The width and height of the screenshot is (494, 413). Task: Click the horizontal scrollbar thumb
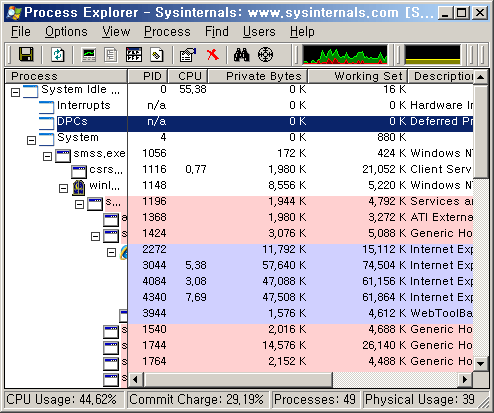click(237, 379)
